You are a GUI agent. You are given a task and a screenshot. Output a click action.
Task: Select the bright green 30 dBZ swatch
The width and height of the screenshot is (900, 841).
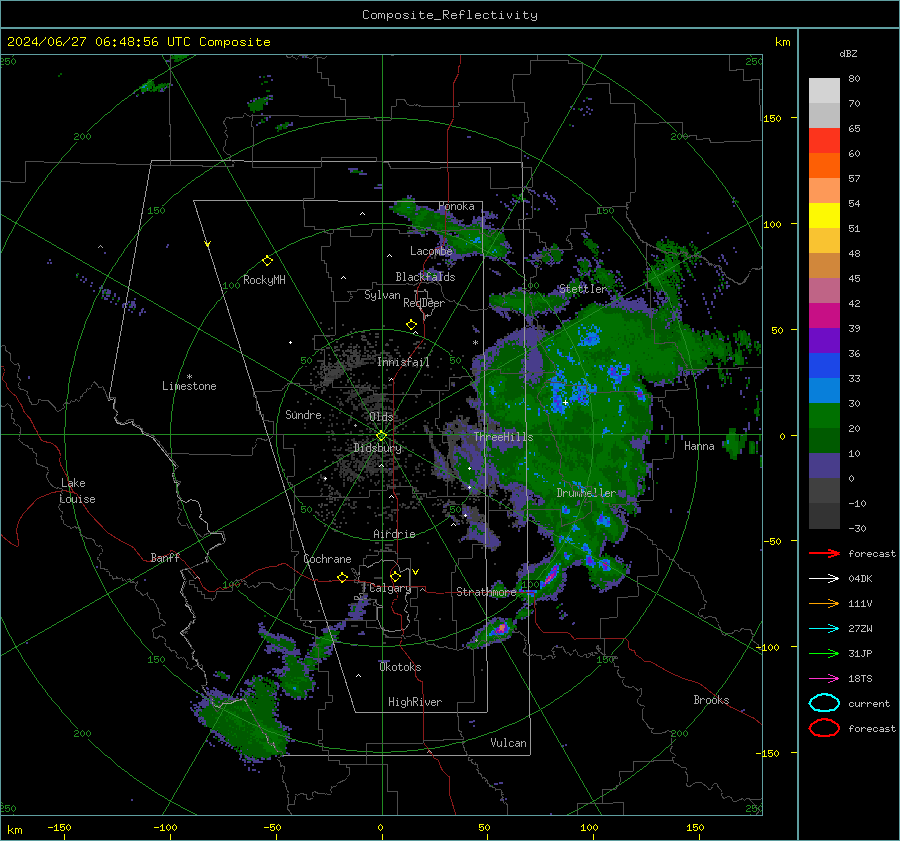pos(824,415)
